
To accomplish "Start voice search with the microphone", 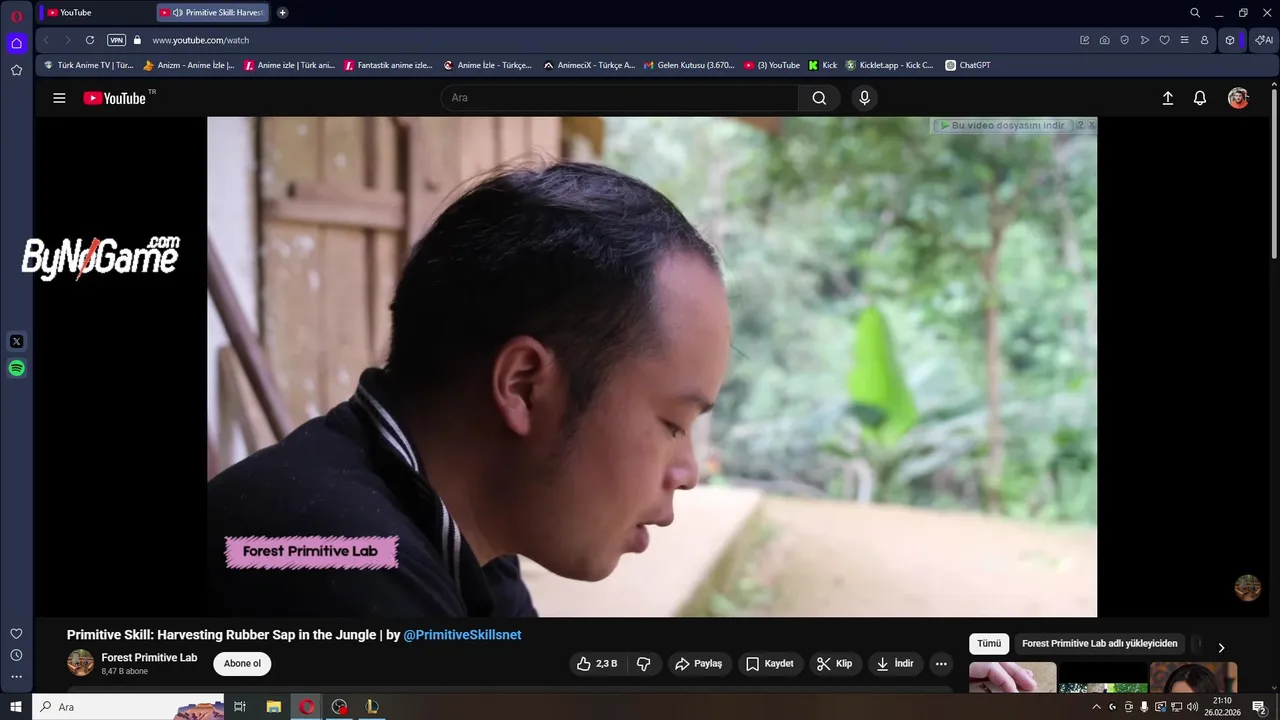I will coord(865,98).
